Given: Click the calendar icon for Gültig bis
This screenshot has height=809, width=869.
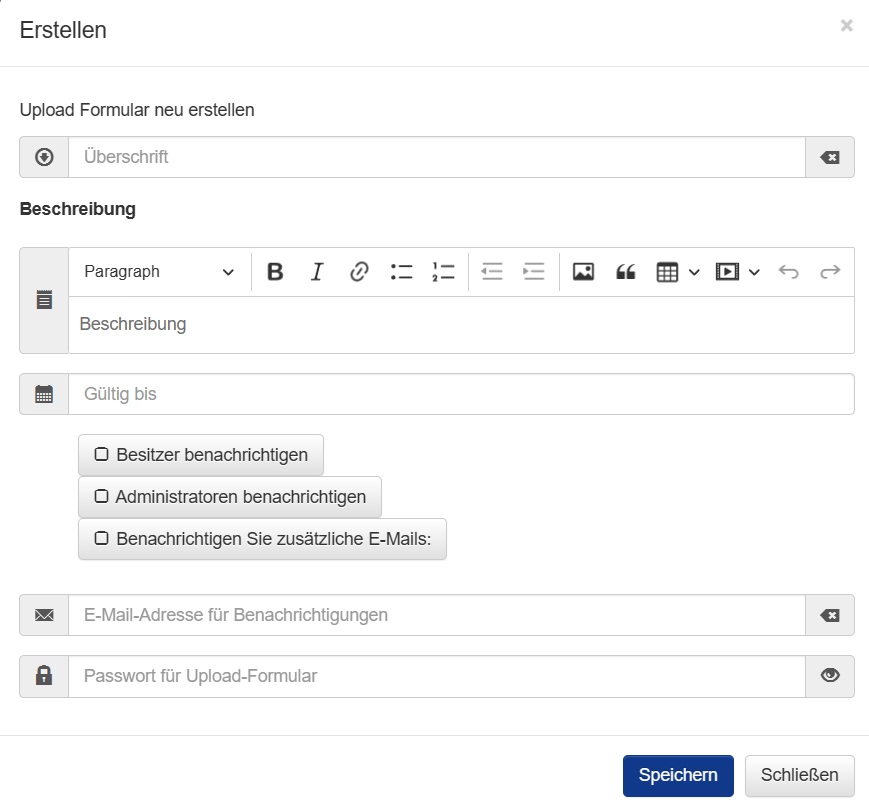Looking at the screenshot, I should pyautogui.click(x=44, y=394).
